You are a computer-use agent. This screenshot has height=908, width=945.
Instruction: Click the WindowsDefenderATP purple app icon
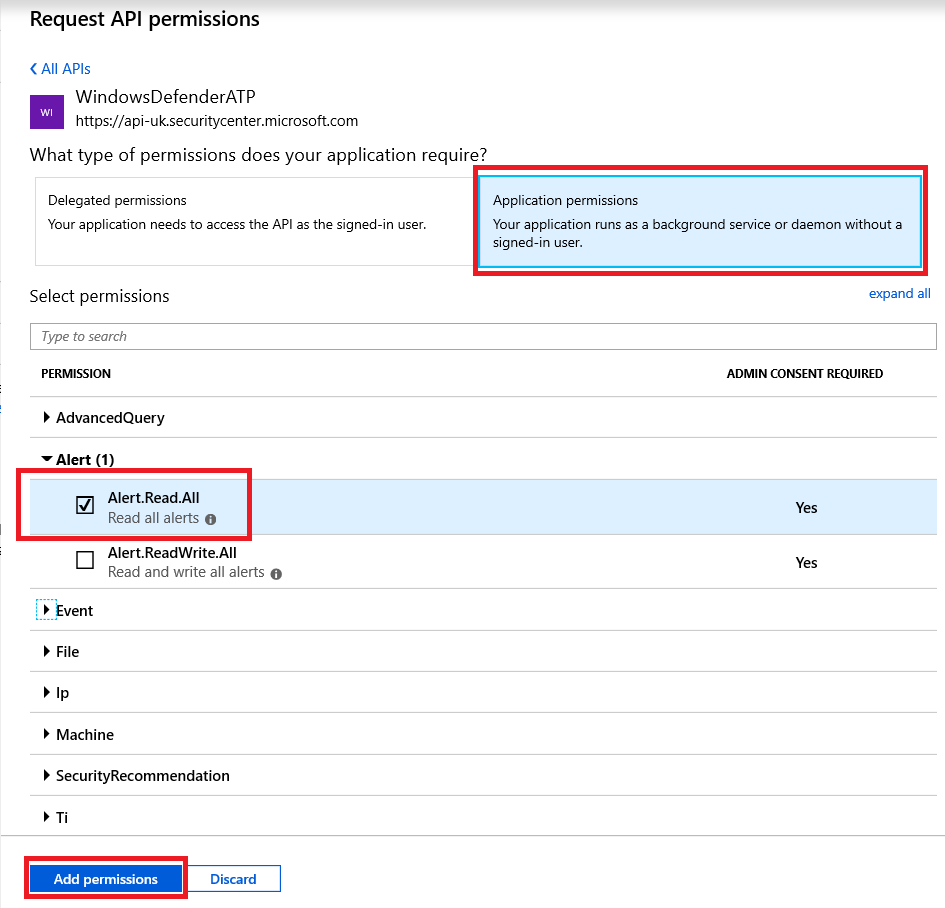pyautogui.click(x=47, y=112)
